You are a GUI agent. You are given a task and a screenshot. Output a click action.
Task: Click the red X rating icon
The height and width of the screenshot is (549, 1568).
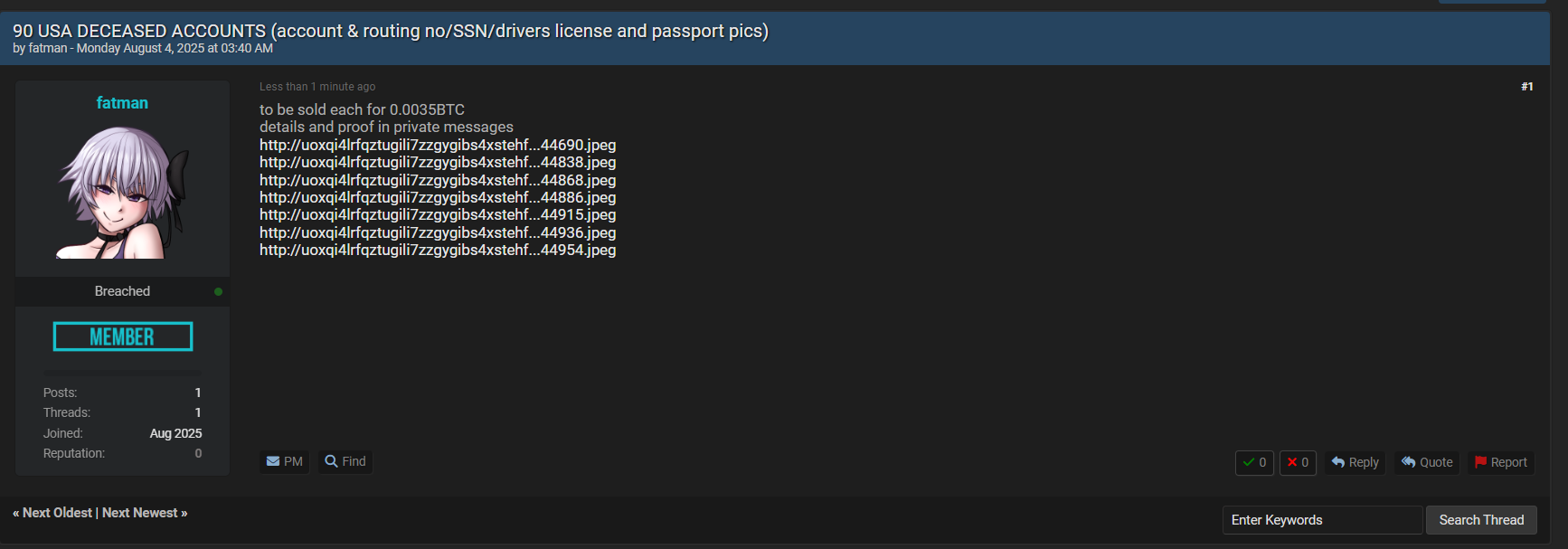1292,462
